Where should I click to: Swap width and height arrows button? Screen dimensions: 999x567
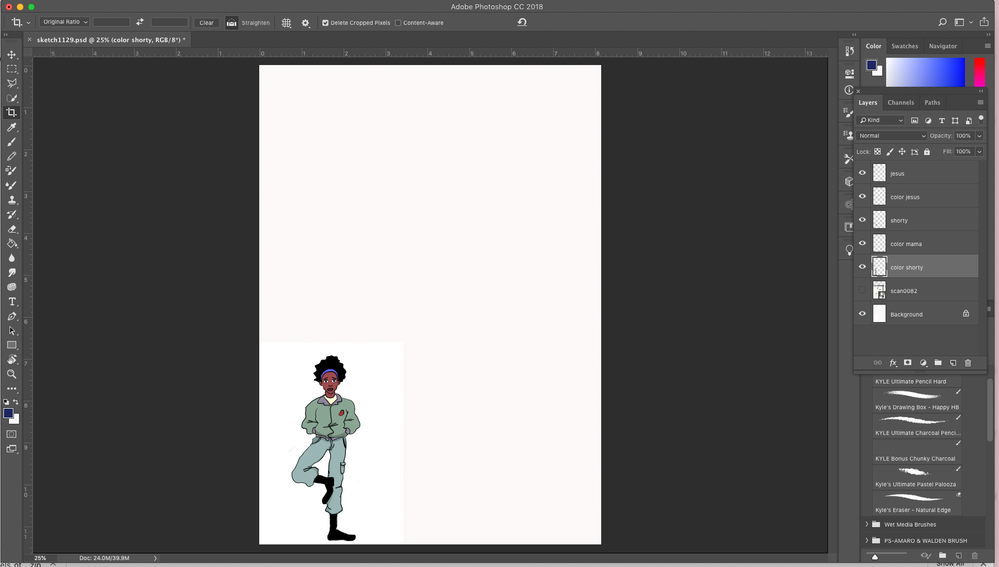pyautogui.click(x=140, y=22)
